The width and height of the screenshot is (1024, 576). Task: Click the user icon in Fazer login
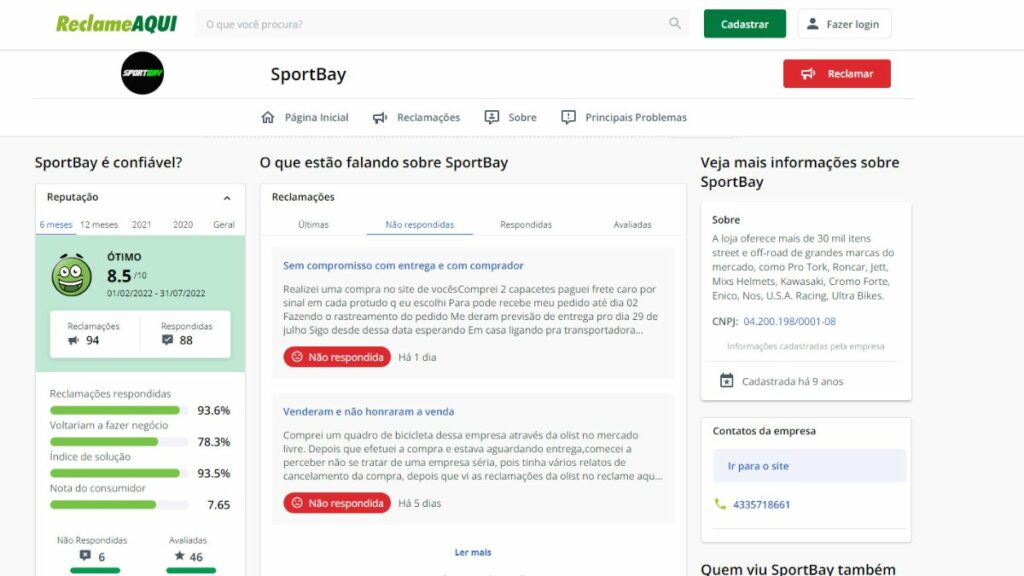(812, 24)
